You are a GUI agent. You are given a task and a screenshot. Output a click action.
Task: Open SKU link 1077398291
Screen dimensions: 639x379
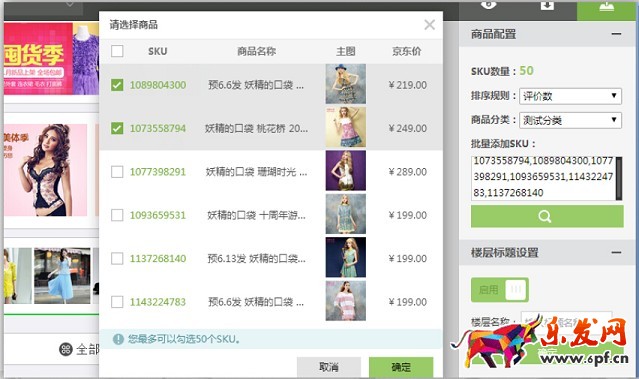pos(158,172)
